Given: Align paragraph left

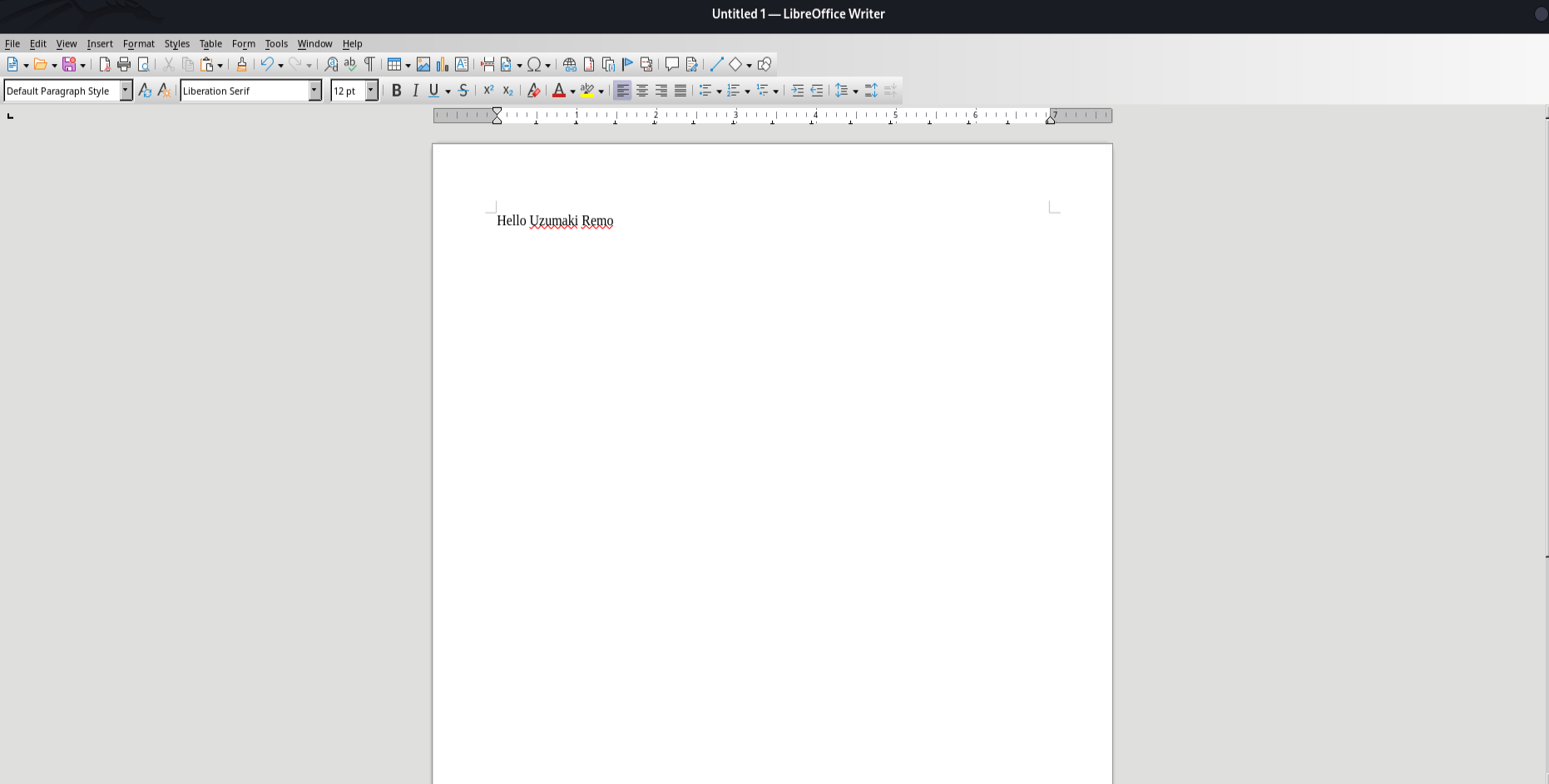Looking at the screenshot, I should [x=622, y=91].
